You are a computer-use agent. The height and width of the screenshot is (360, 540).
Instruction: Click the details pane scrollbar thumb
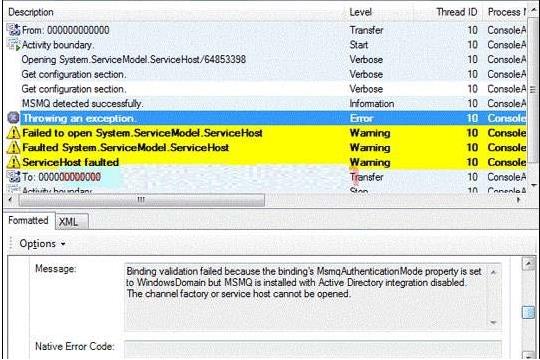528,312
